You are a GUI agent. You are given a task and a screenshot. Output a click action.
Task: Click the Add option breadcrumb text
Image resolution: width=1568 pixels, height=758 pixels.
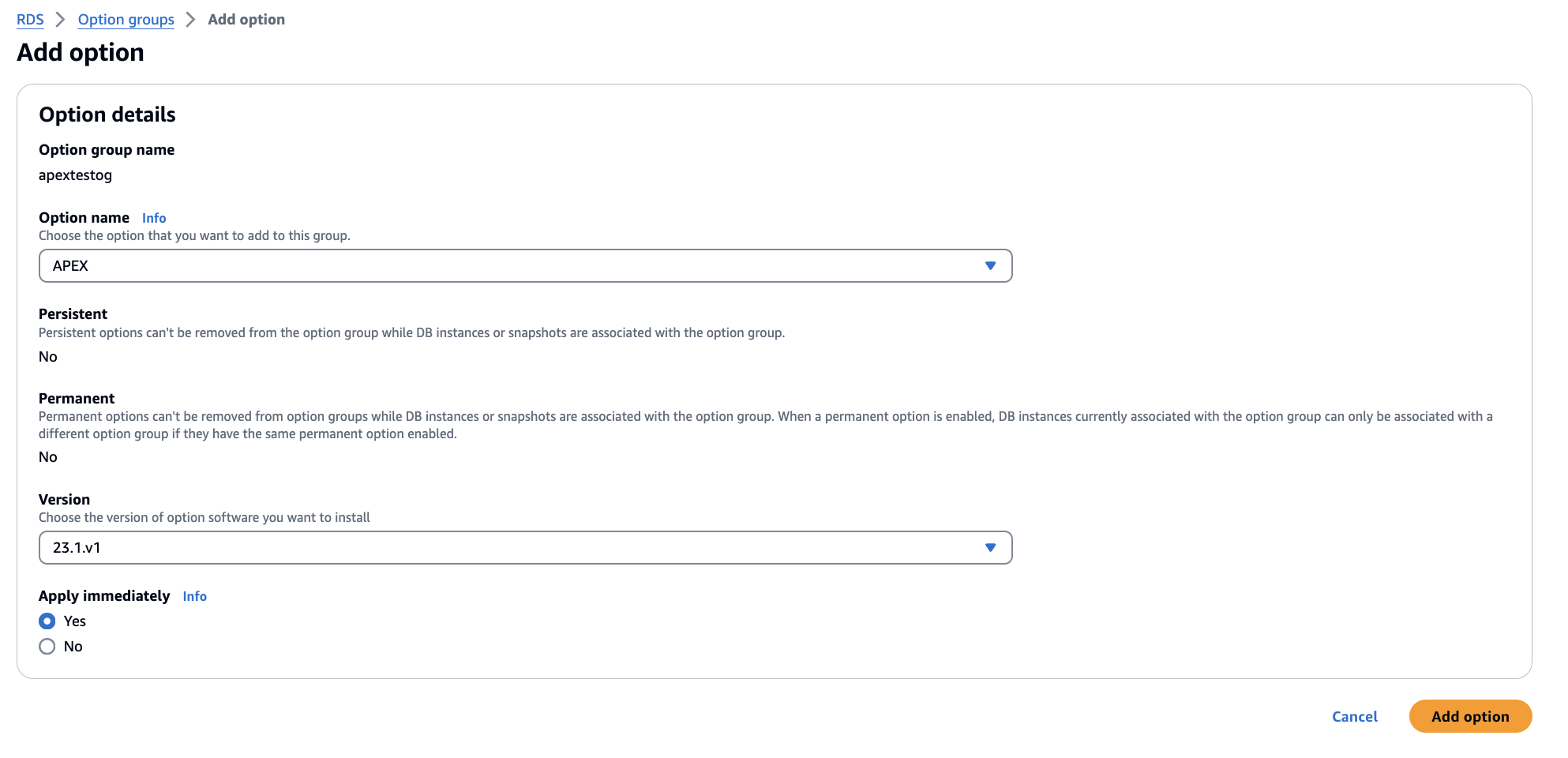tap(246, 20)
